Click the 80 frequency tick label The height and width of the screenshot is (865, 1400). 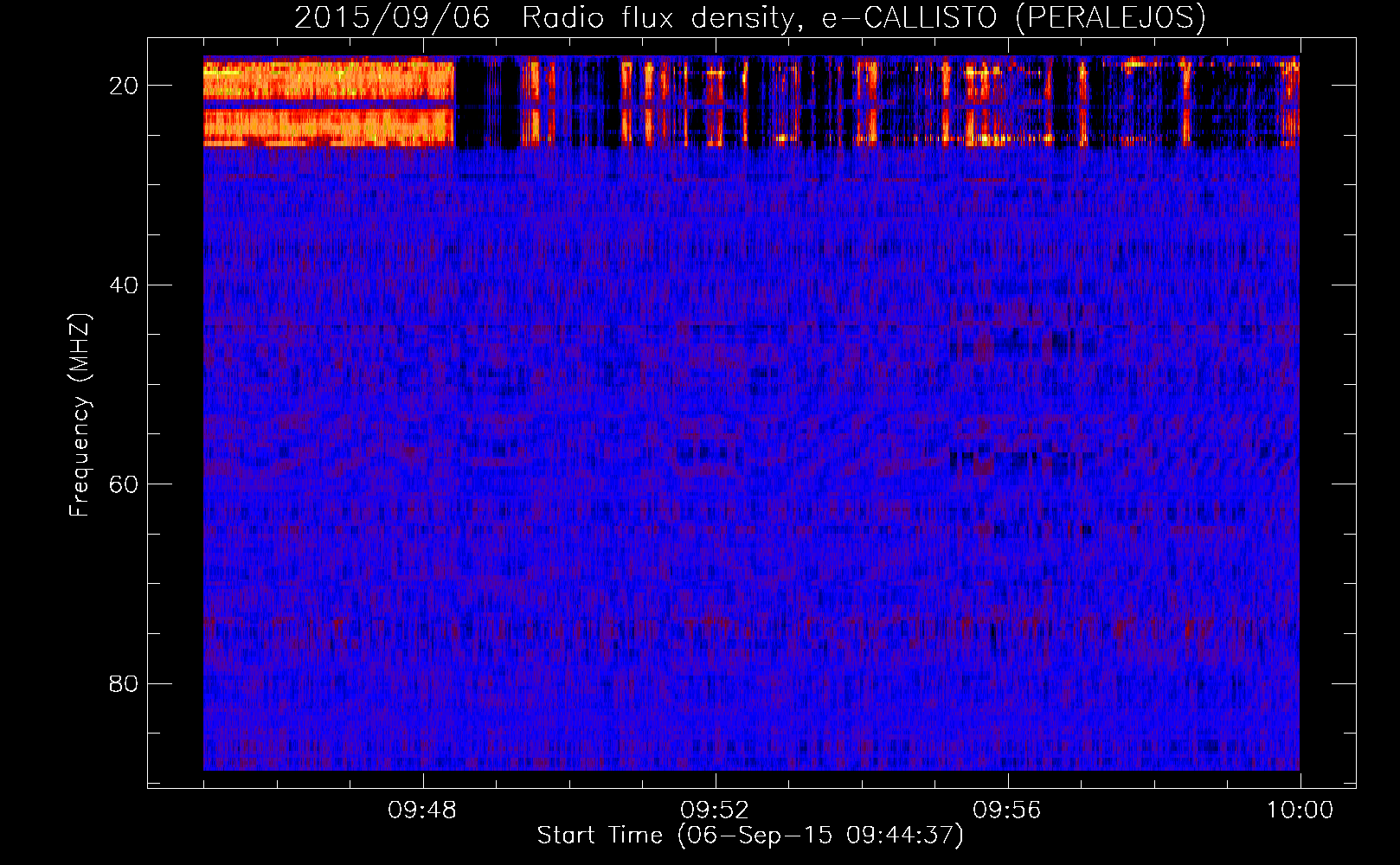pyautogui.click(x=124, y=684)
